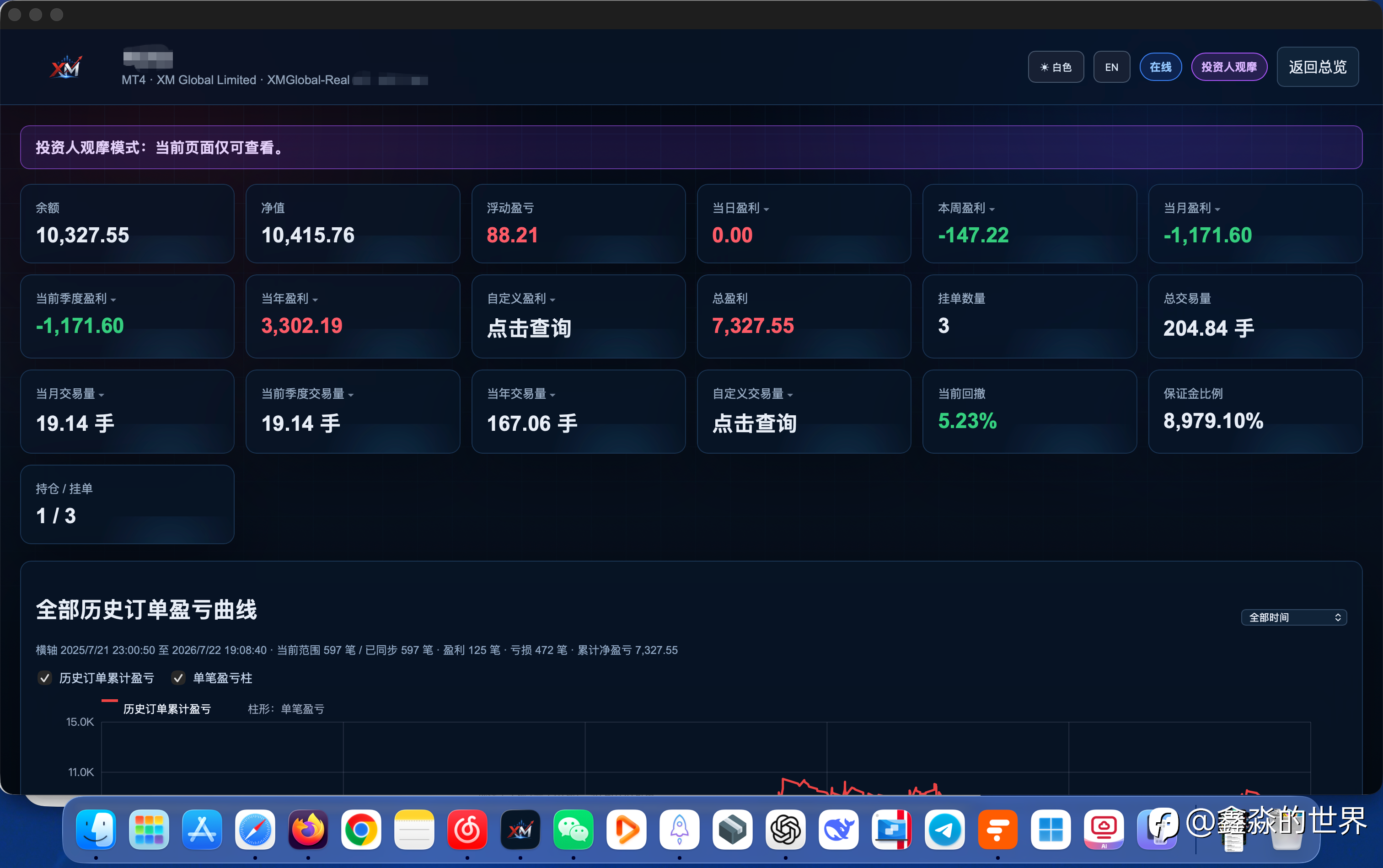Viewport: 1383px width, 868px height.
Task: Click the 持仓 / 挂单 1 / 3 card
Action: (x=128, y=504)
